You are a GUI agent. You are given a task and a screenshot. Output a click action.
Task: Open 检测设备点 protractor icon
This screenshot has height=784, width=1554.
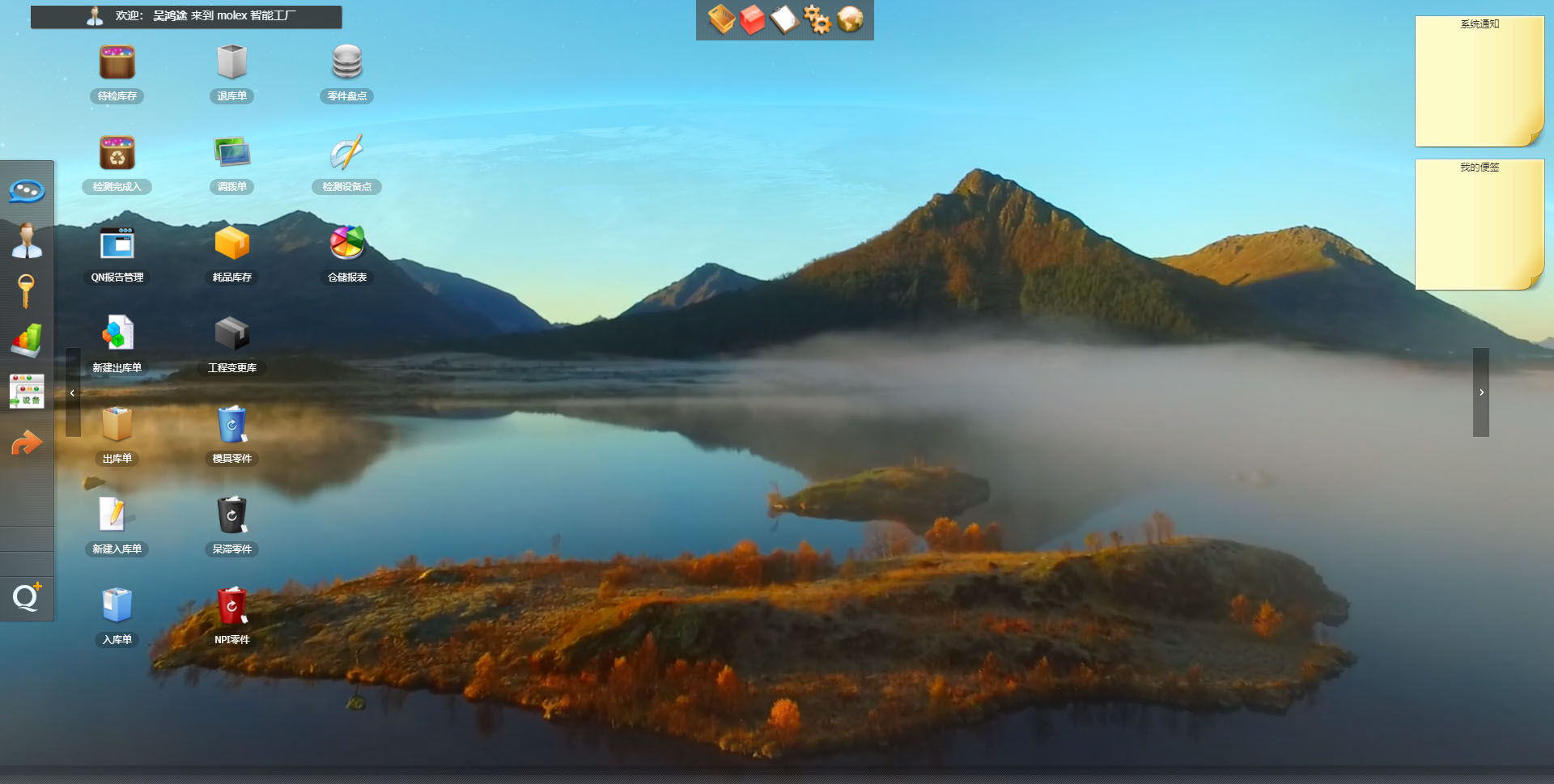[x=346, y=153]
